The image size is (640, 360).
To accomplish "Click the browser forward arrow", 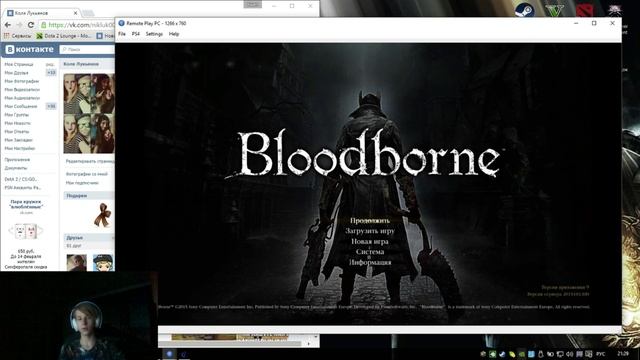I will pos(19,25).
